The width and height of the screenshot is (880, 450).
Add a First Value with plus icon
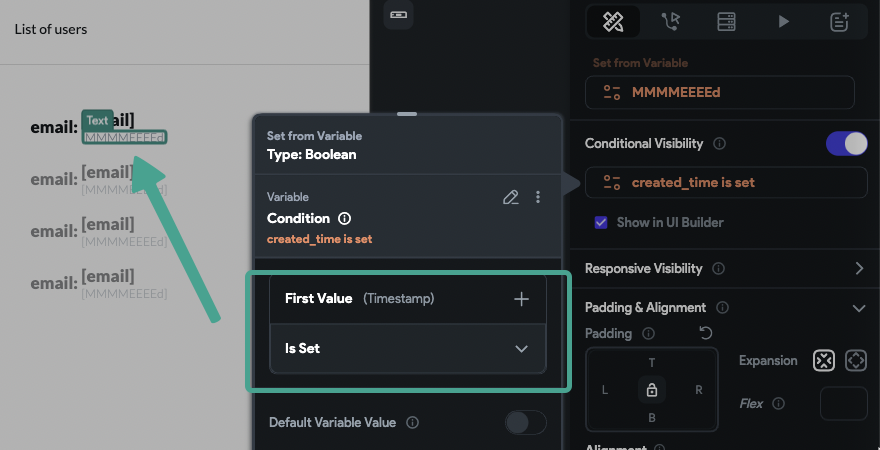coord(521,299)
